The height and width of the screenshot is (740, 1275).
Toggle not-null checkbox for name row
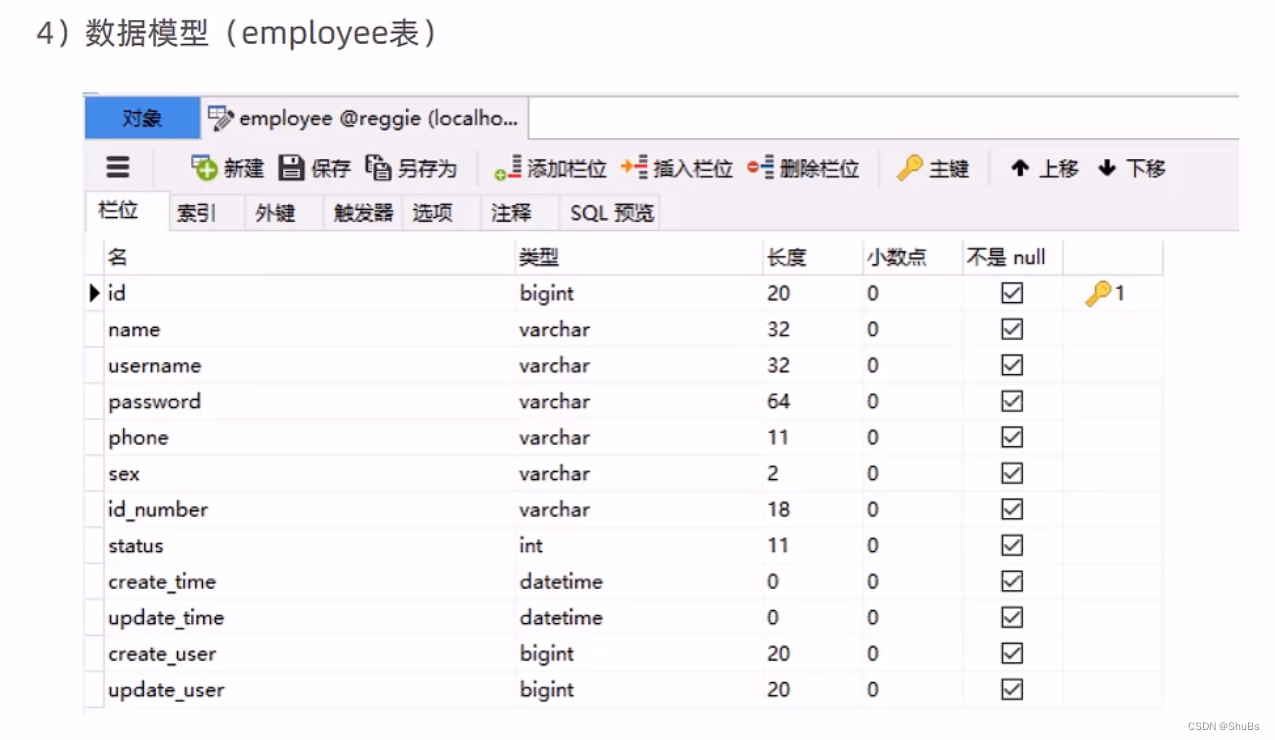[1012, 329]
